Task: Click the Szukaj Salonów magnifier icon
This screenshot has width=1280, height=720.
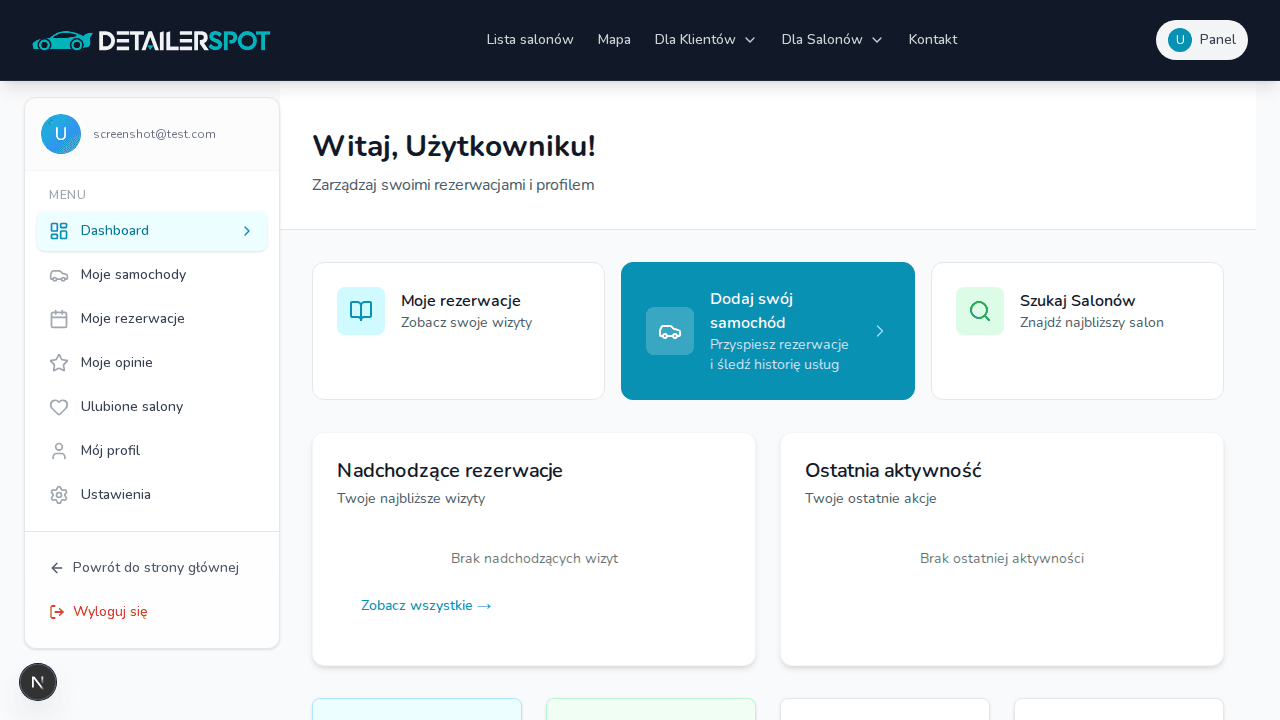Action: 980,311
